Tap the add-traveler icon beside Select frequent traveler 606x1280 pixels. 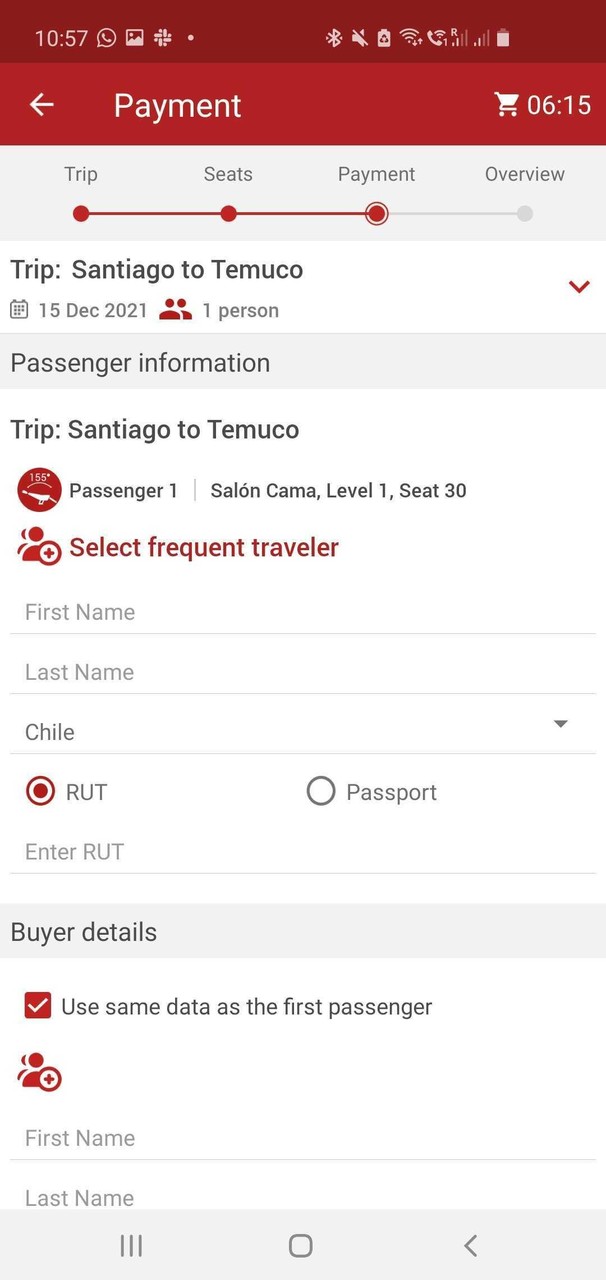(x=40, y=547)
